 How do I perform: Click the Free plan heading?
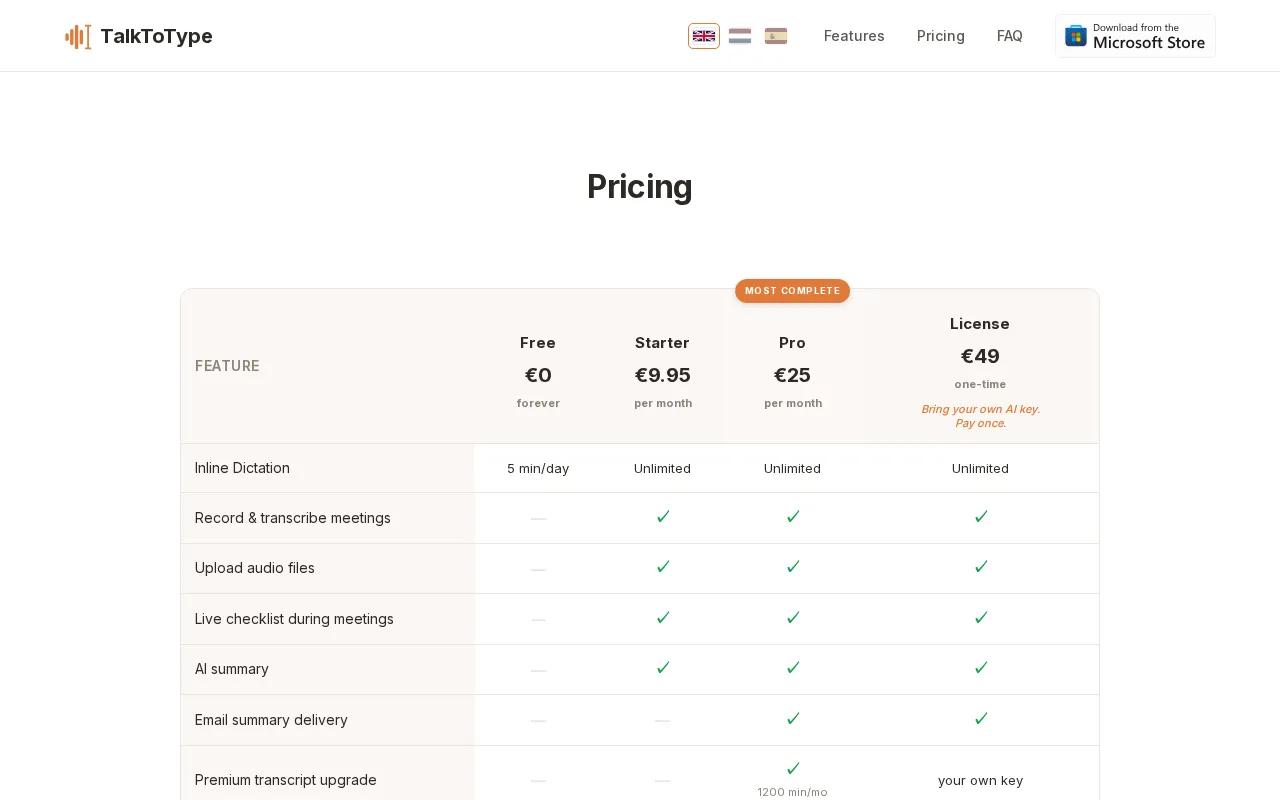tap(538, 343)
